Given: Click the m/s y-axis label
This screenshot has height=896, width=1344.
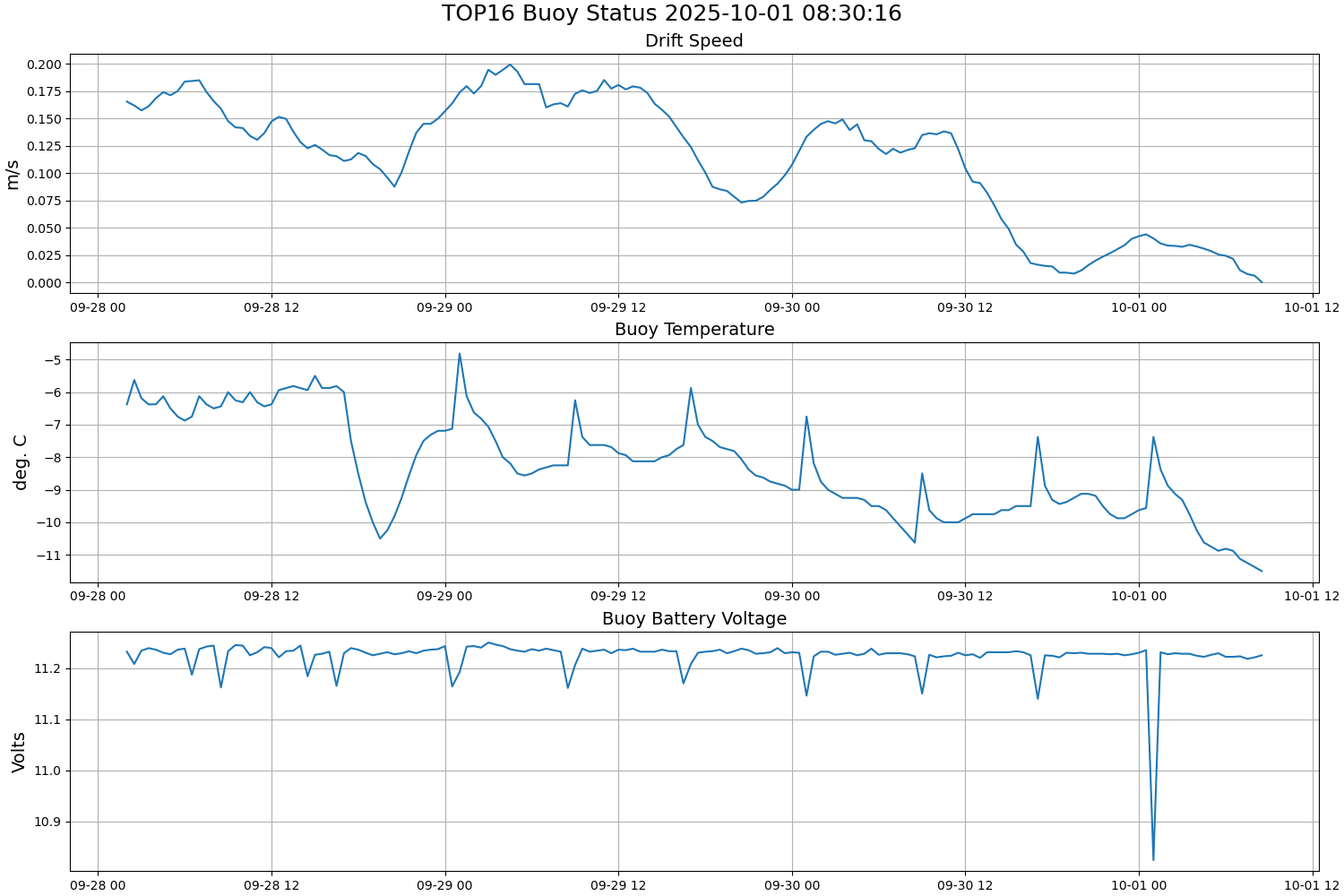Looking at the screenshot, I should click(13, 174).
